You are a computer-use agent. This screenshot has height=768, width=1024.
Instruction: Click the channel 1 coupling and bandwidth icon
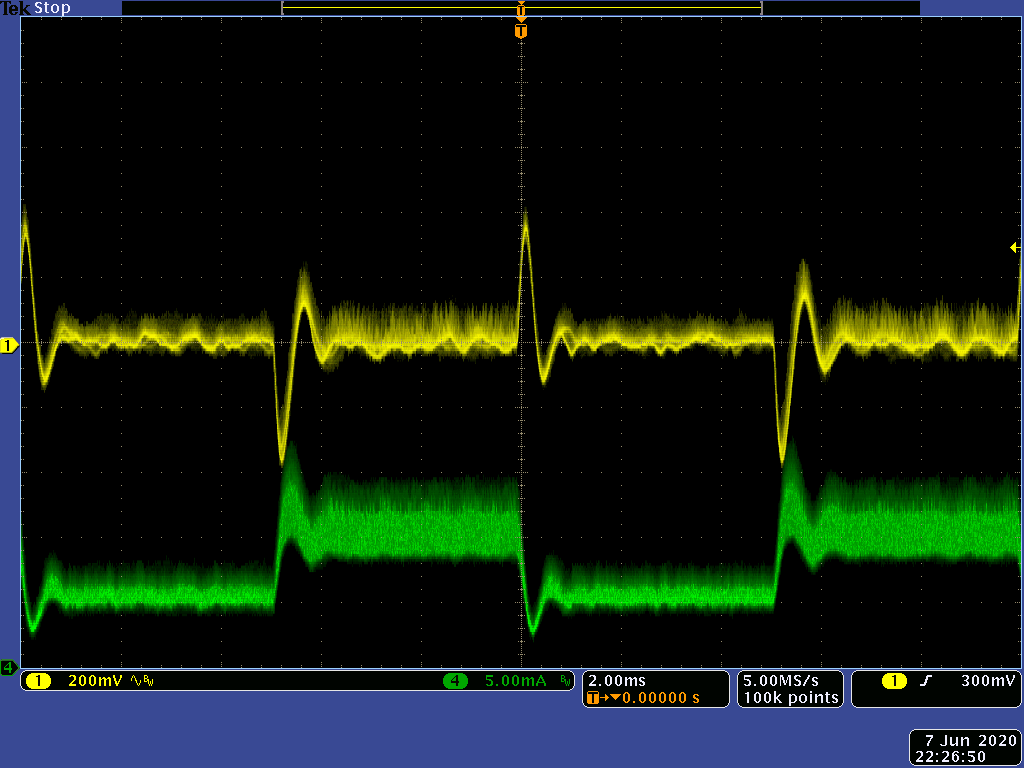pyautogui.click(x=142, y=681)
